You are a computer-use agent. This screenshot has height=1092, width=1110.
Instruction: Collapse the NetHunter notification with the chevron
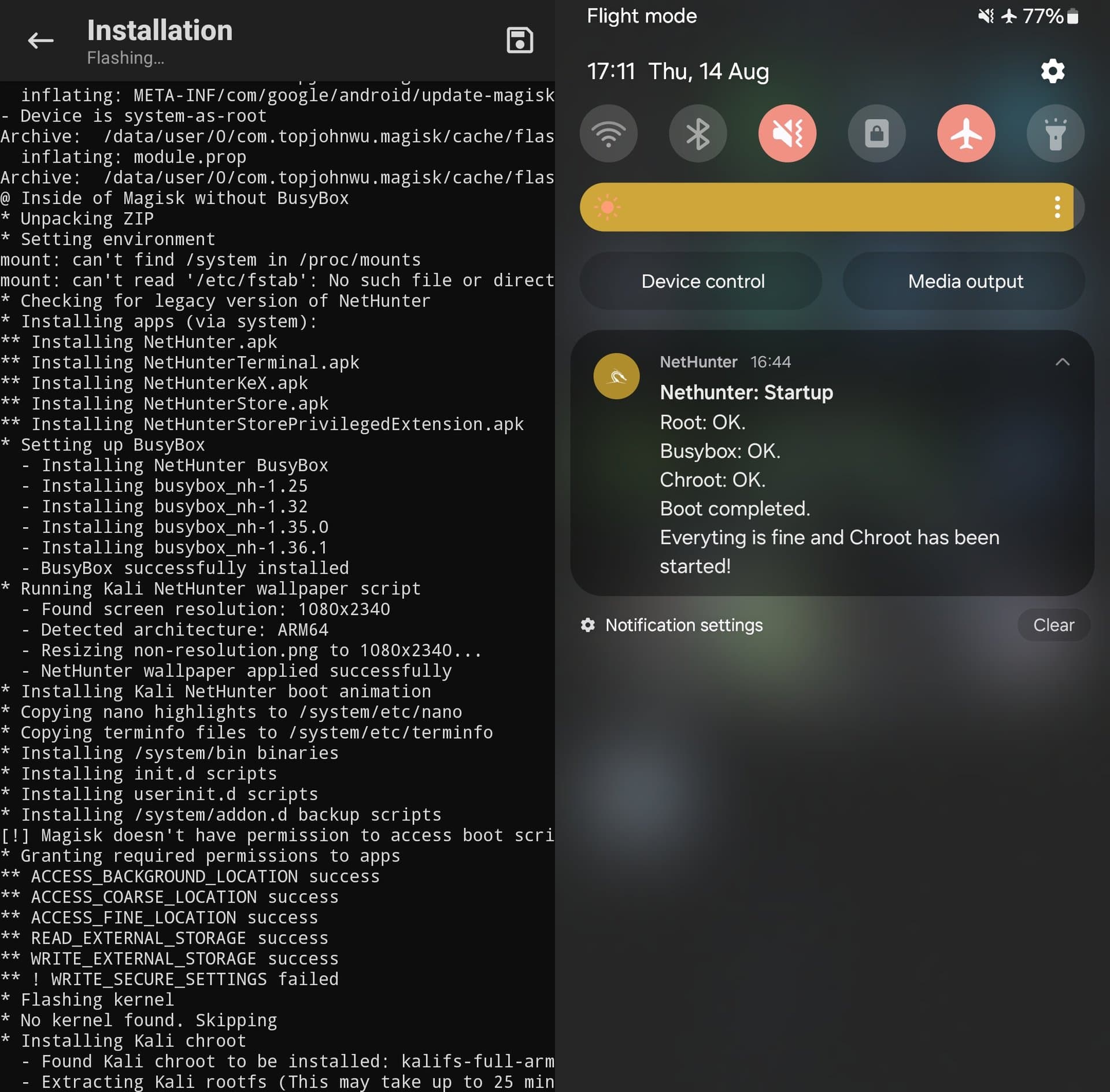point(1062,362)
